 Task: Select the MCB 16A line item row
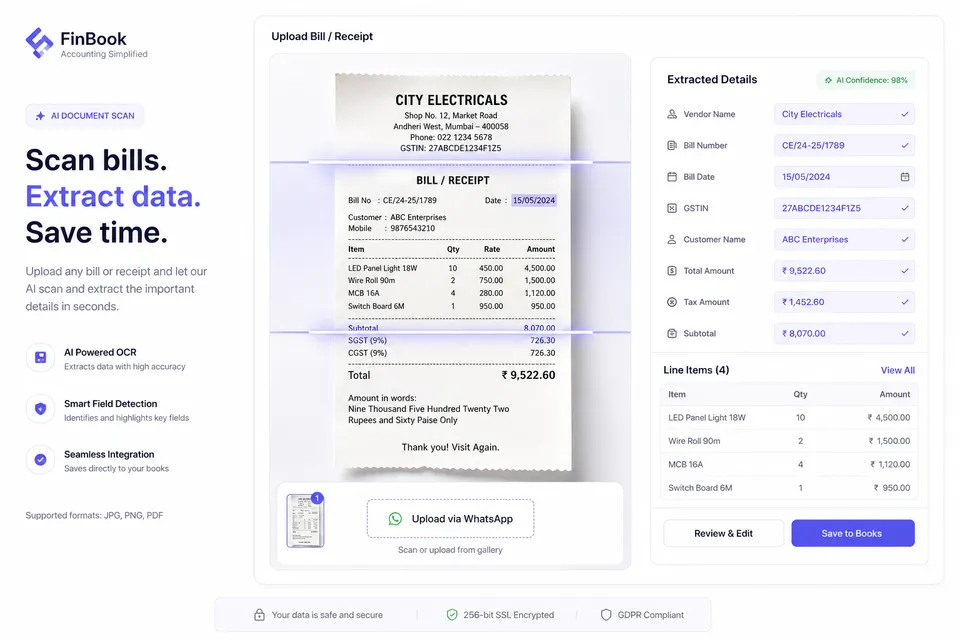coord(789,464)
